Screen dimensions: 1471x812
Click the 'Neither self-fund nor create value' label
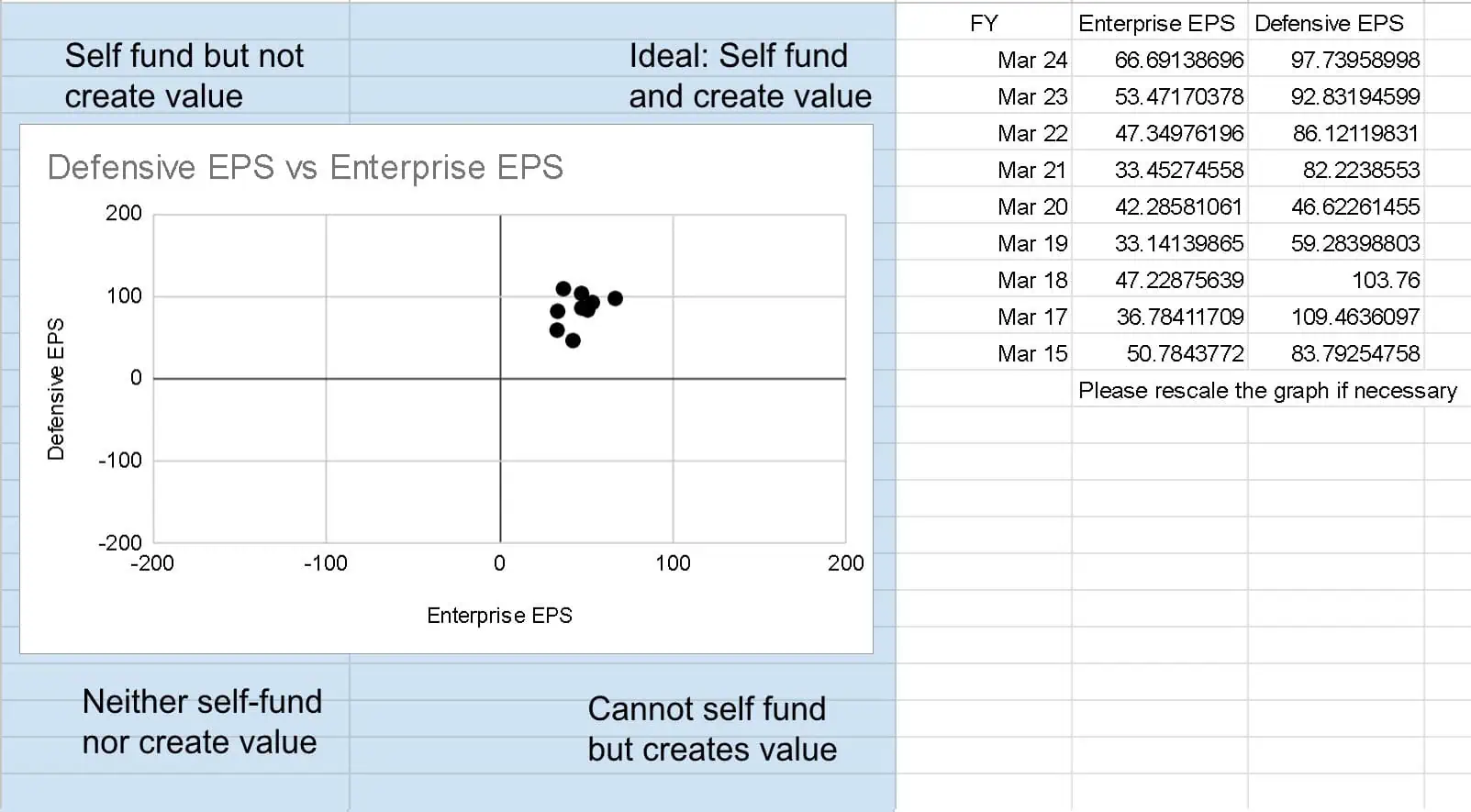tap(202, 722)
